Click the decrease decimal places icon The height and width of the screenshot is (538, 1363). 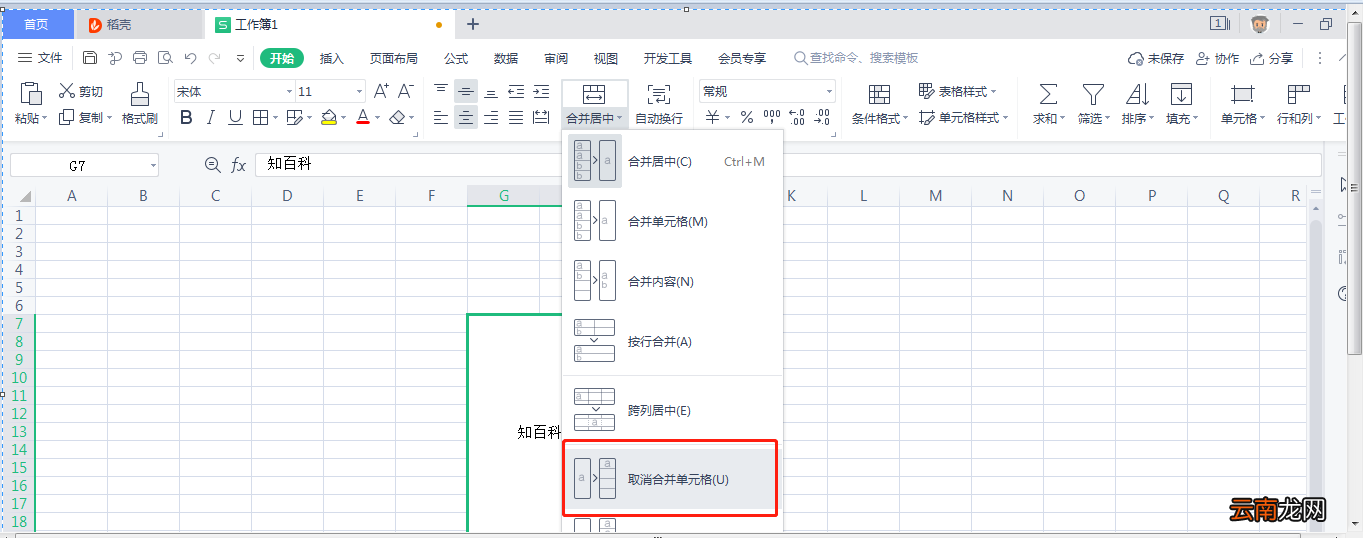click(822, 118)
